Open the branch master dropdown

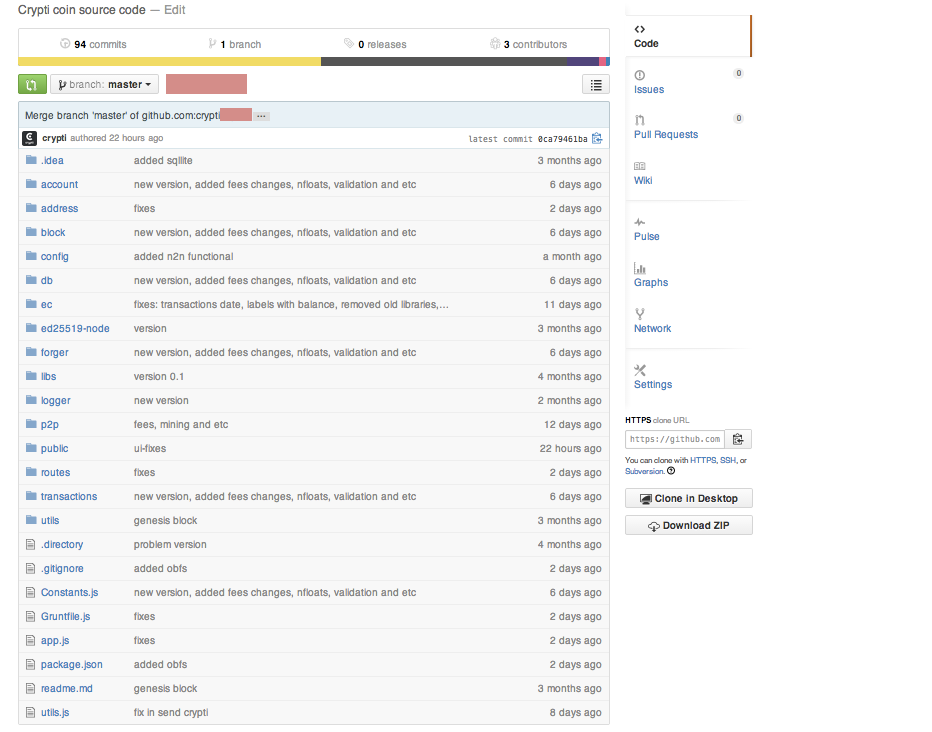pos(105,84)
